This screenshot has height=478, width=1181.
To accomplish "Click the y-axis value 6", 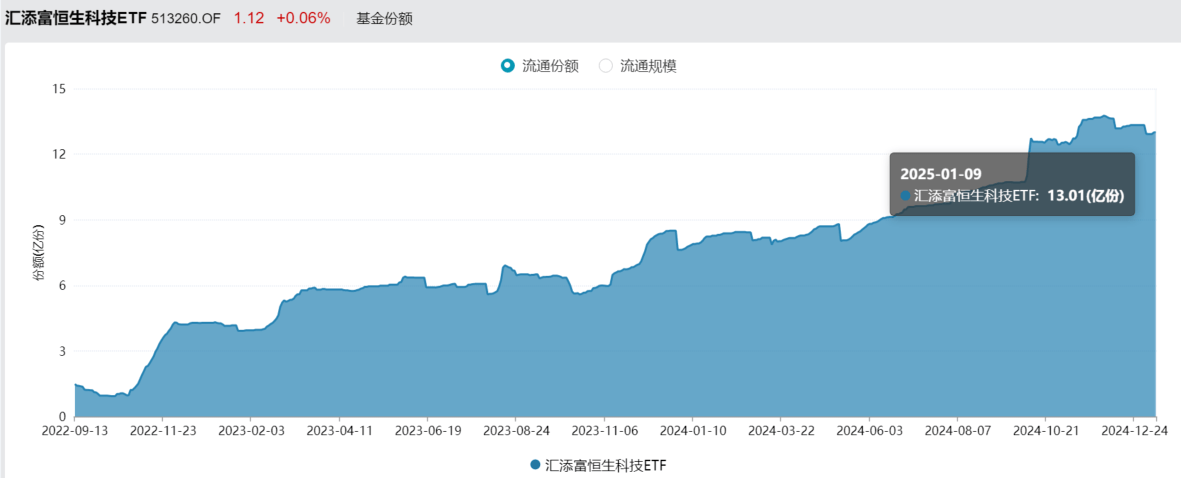I will coord(63,285).
